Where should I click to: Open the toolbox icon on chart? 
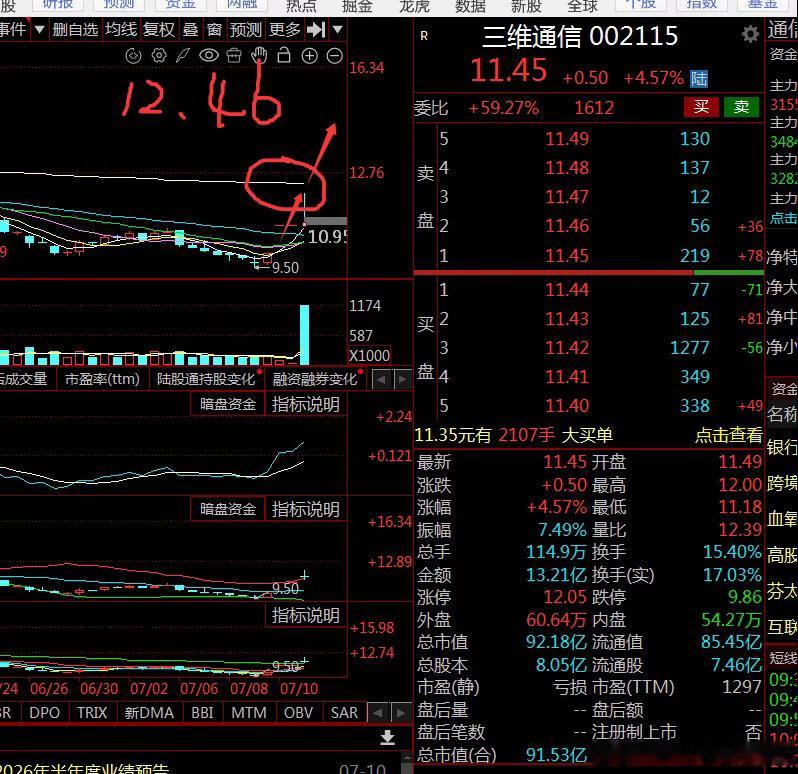click(x=234, y=55)
